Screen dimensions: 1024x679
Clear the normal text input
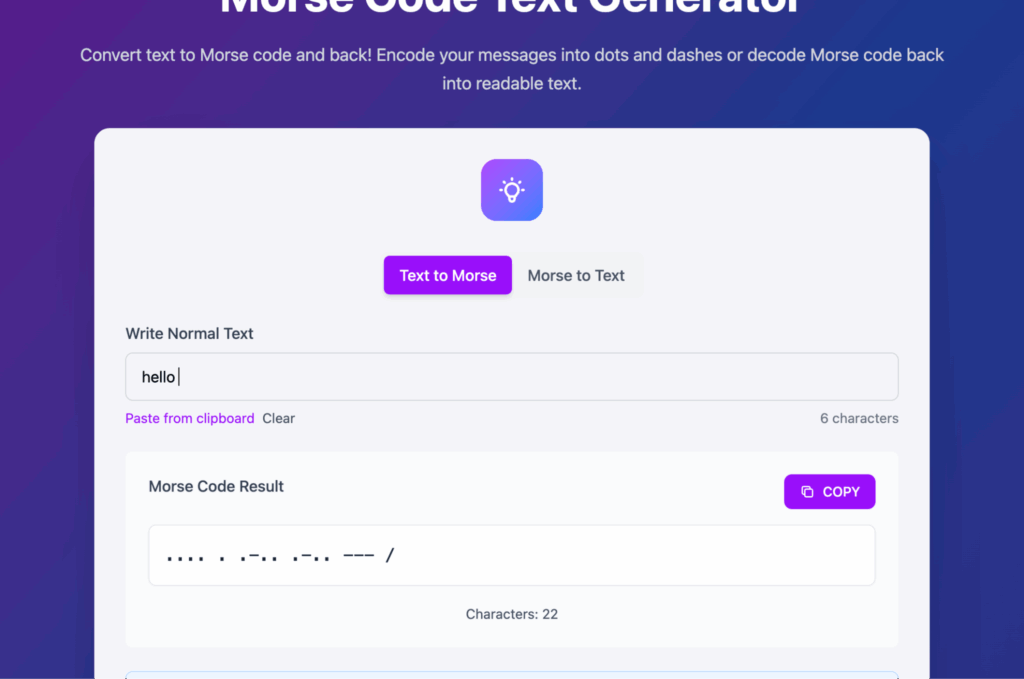click(278, 418)
